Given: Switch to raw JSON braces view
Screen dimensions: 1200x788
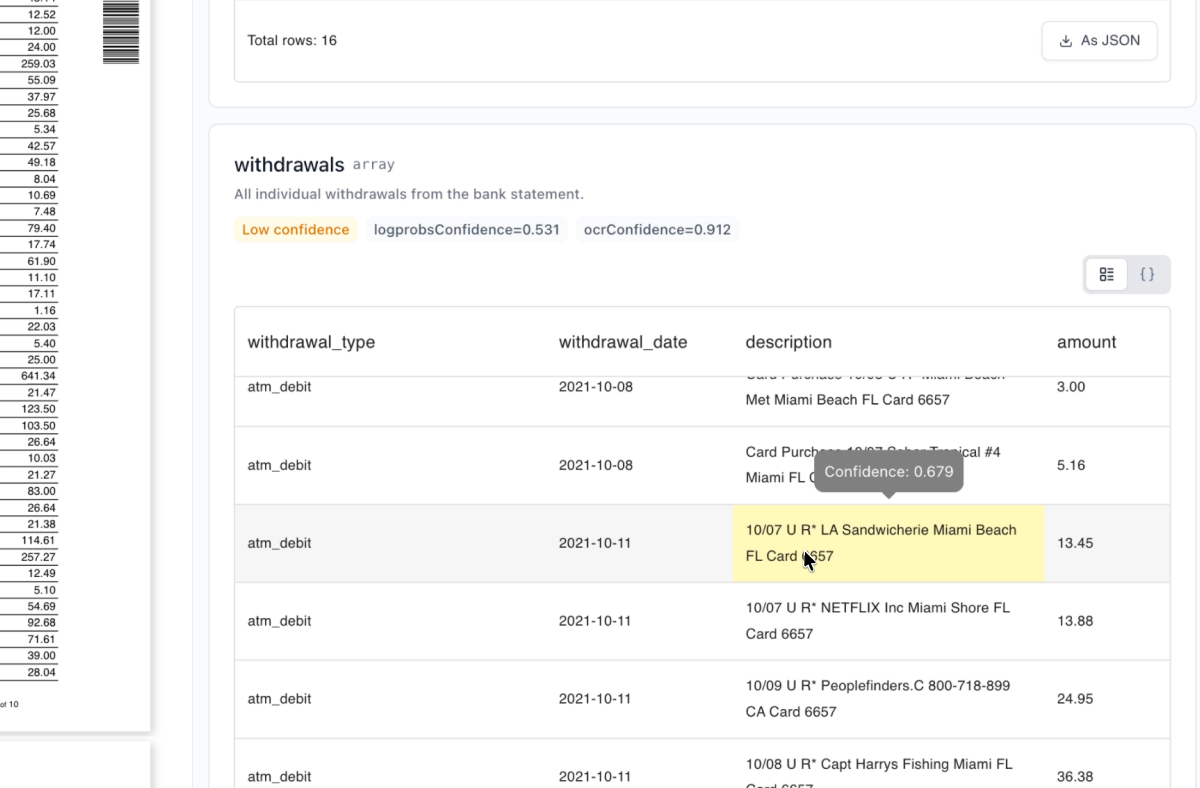Looking at the screenshot, I should point(1147,274).
